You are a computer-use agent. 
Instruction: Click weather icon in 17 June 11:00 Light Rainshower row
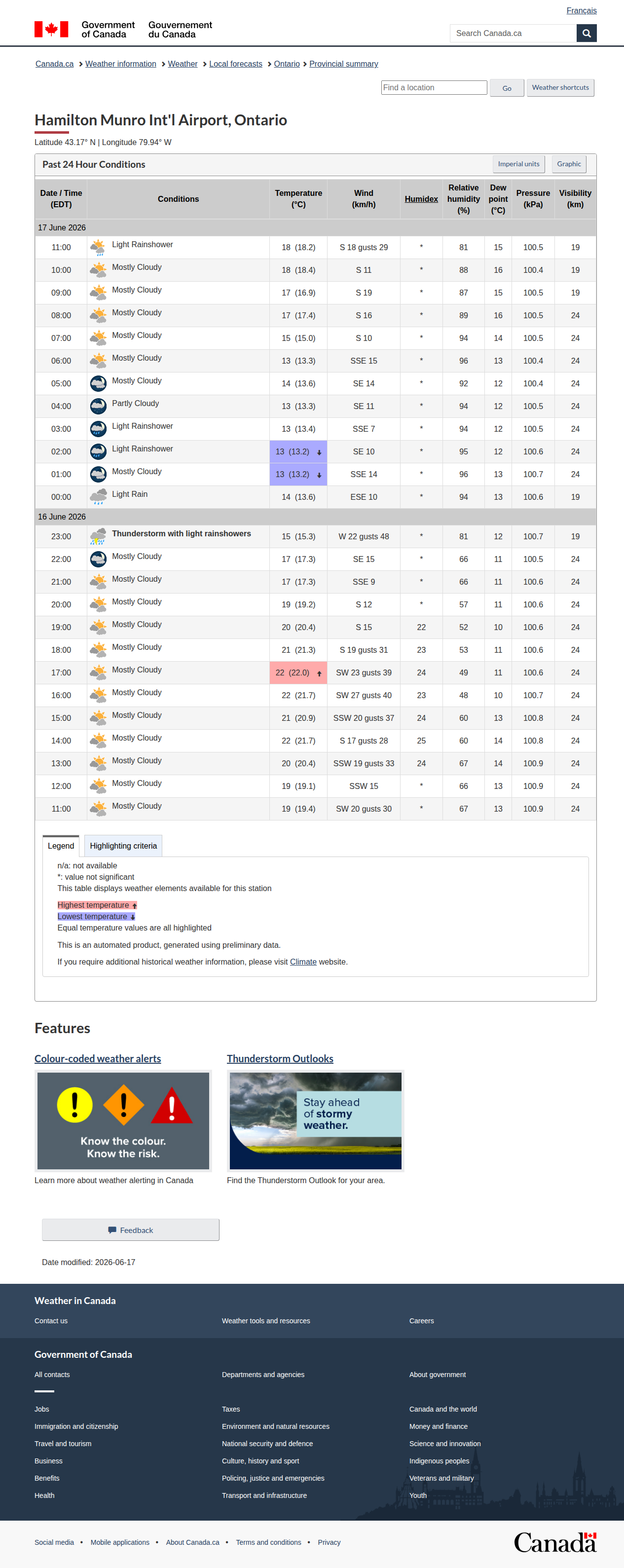click(98, 247)
